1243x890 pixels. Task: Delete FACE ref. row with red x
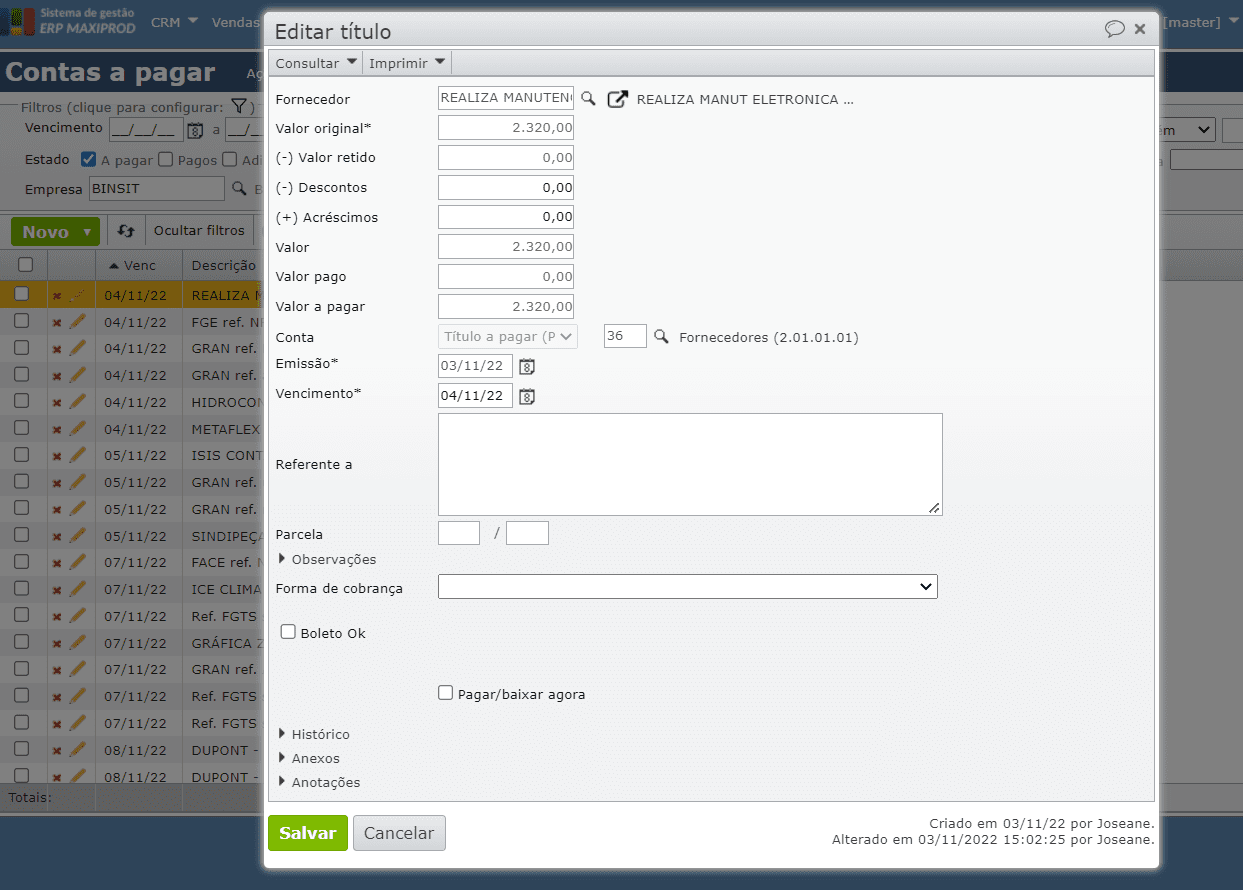(x=57, y=563)
